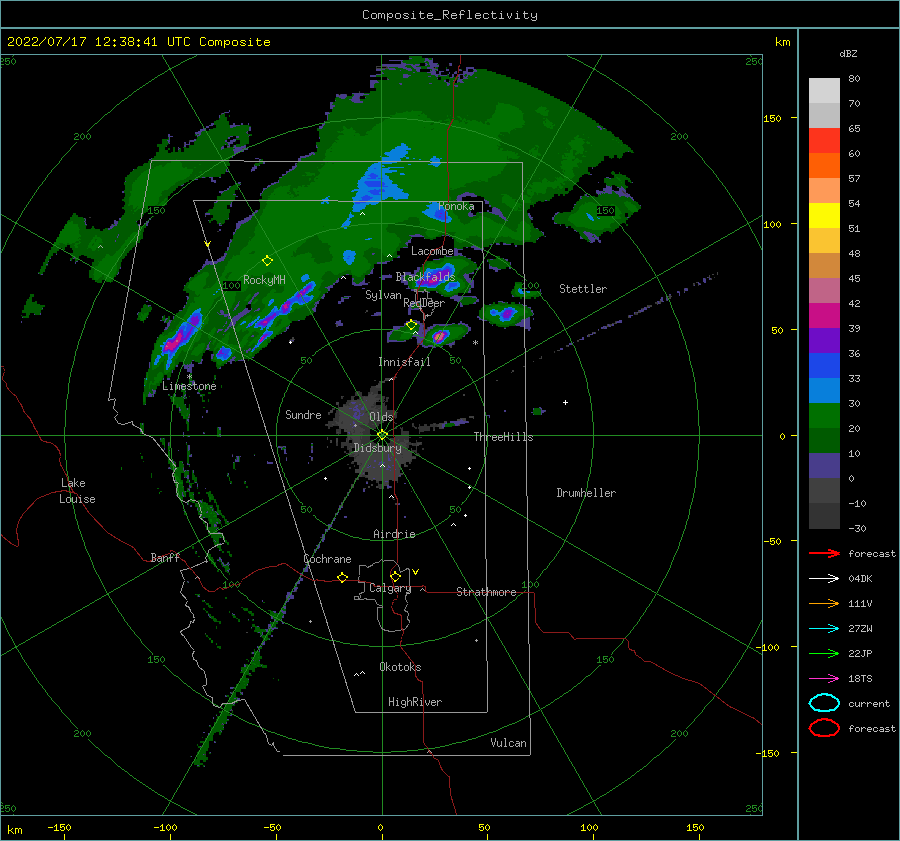900x841 pixels.
Task: Click the magenta 39 dBZ color swatch
Action: (x=824, y=315)
